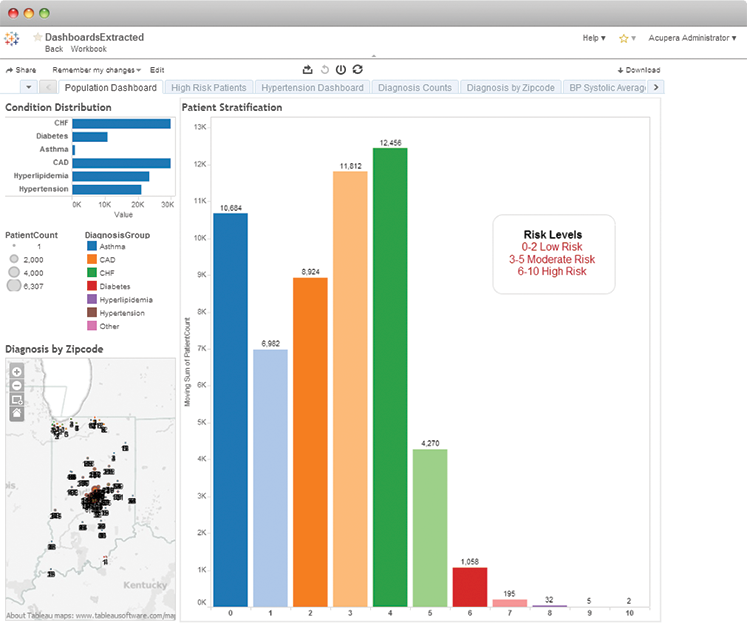747x626 pixels.
Task: Zoom out on the zipcode map
Action: tap(16, 385)
